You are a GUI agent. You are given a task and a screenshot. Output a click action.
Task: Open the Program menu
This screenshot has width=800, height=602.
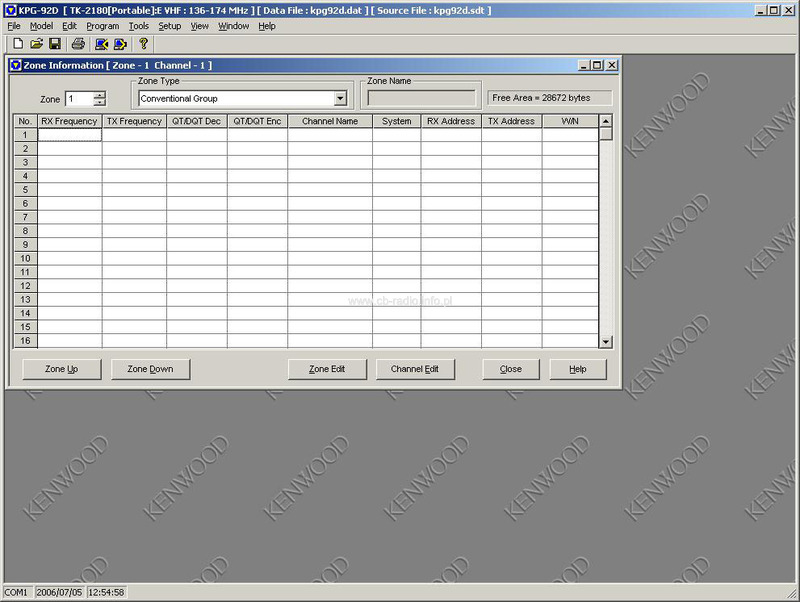102,26
